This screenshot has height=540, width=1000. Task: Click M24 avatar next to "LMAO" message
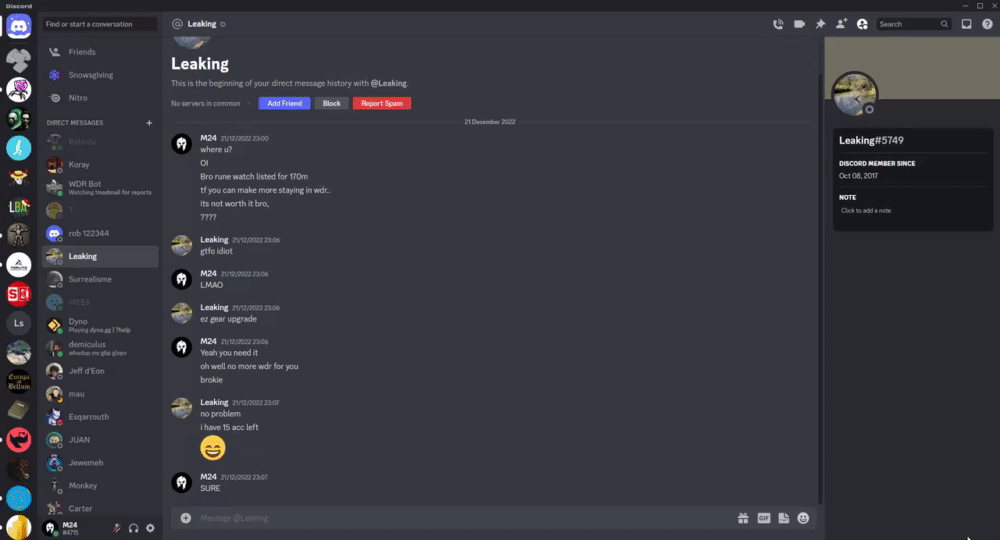pyautogui.click(x=182, y=279)
